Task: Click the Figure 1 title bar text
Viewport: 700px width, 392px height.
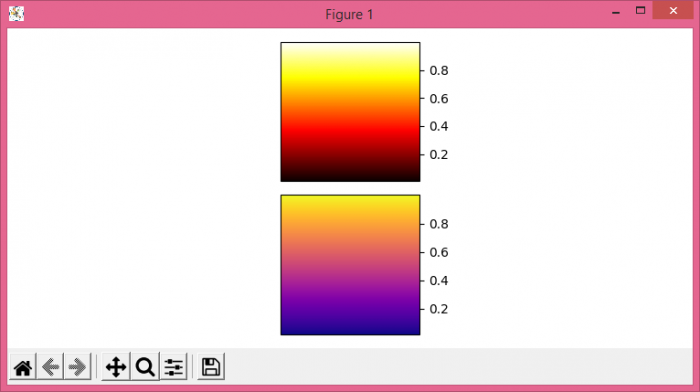Action: [x=349, y=14]
